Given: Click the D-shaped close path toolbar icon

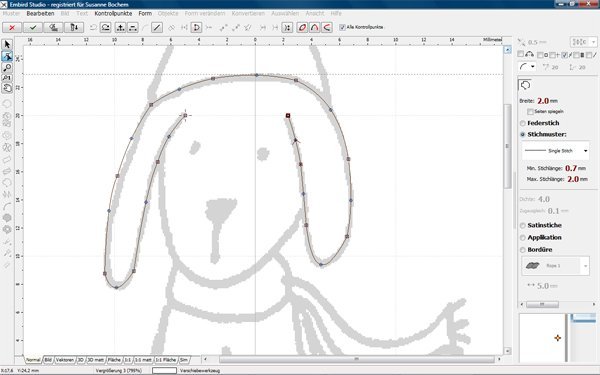Looking at the screenshot, I should coord(196,28).
